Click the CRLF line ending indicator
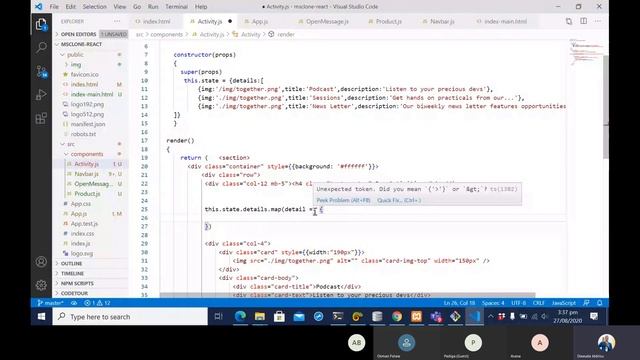Screen dimensions: 640x360 click(x=539, y=303)
